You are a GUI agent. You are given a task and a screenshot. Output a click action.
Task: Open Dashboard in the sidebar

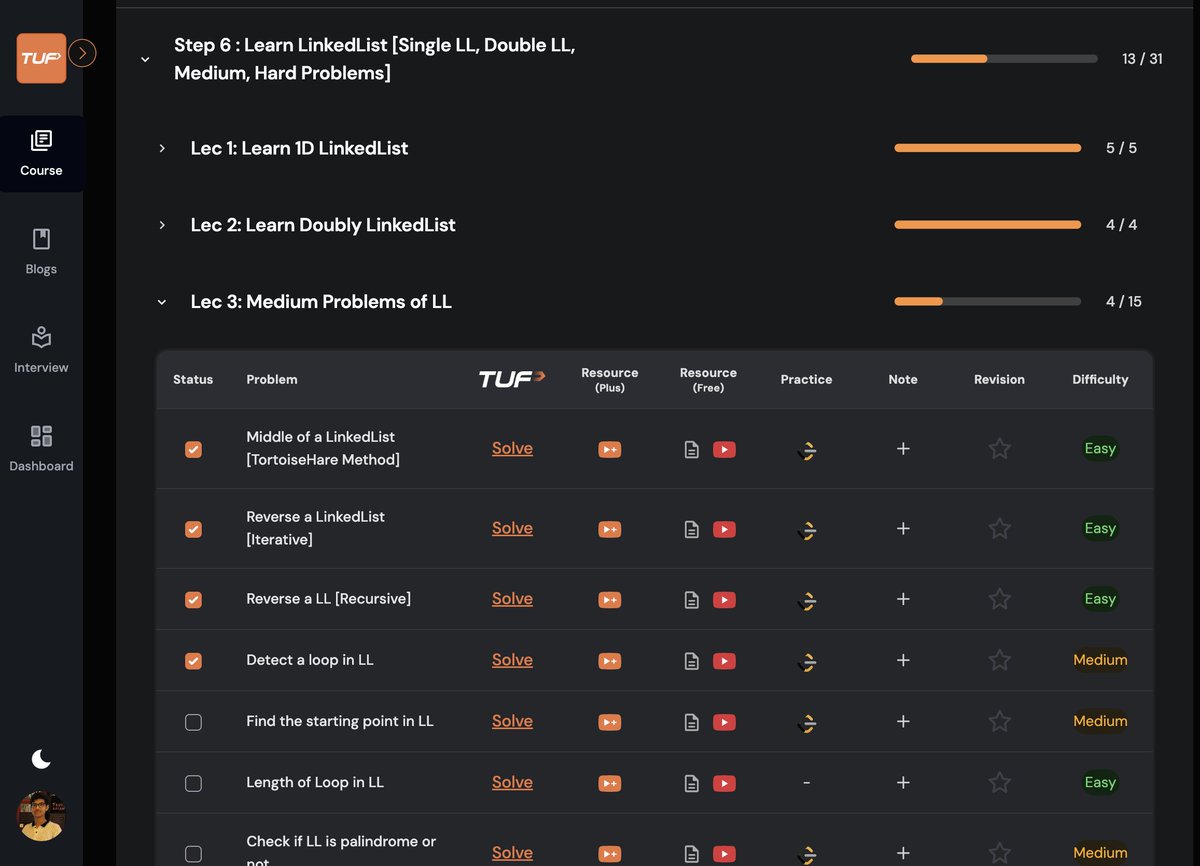[x=41, y=448]
